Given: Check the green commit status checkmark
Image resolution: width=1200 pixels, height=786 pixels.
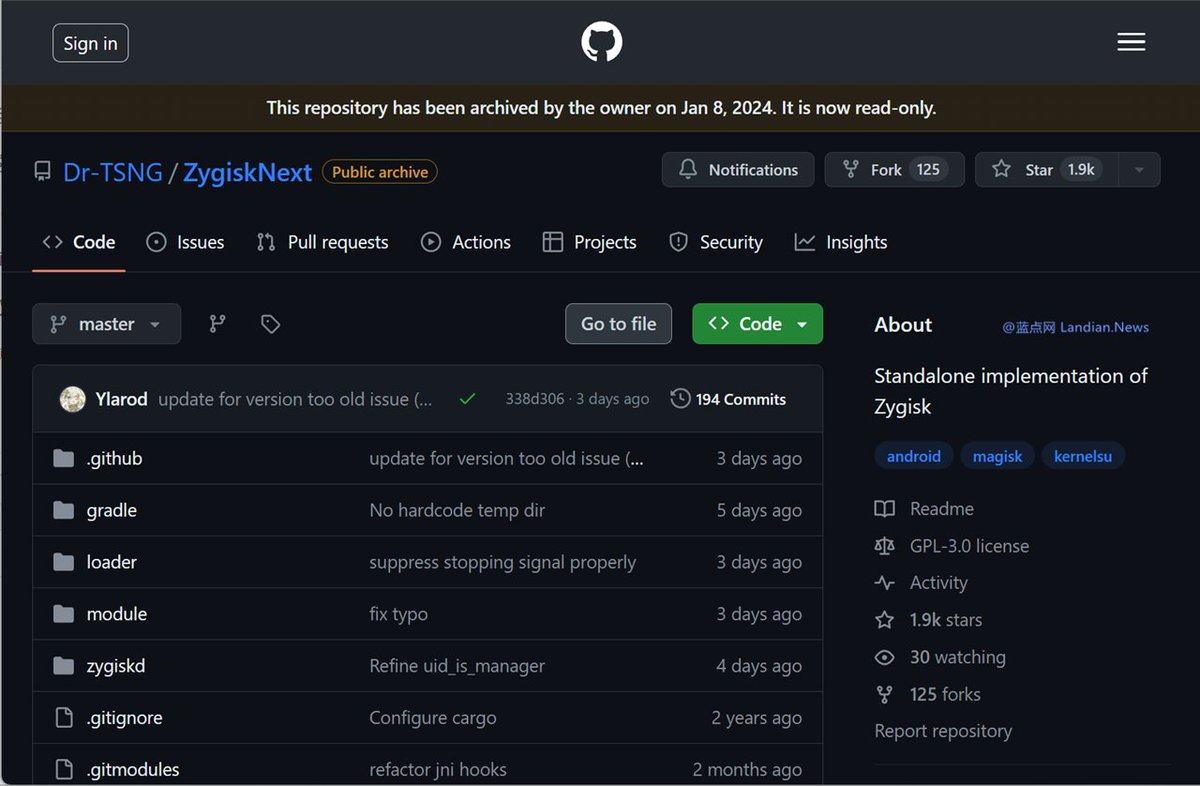Looking at the screenshot, I should pyautogui.click(x=467, y=399).
